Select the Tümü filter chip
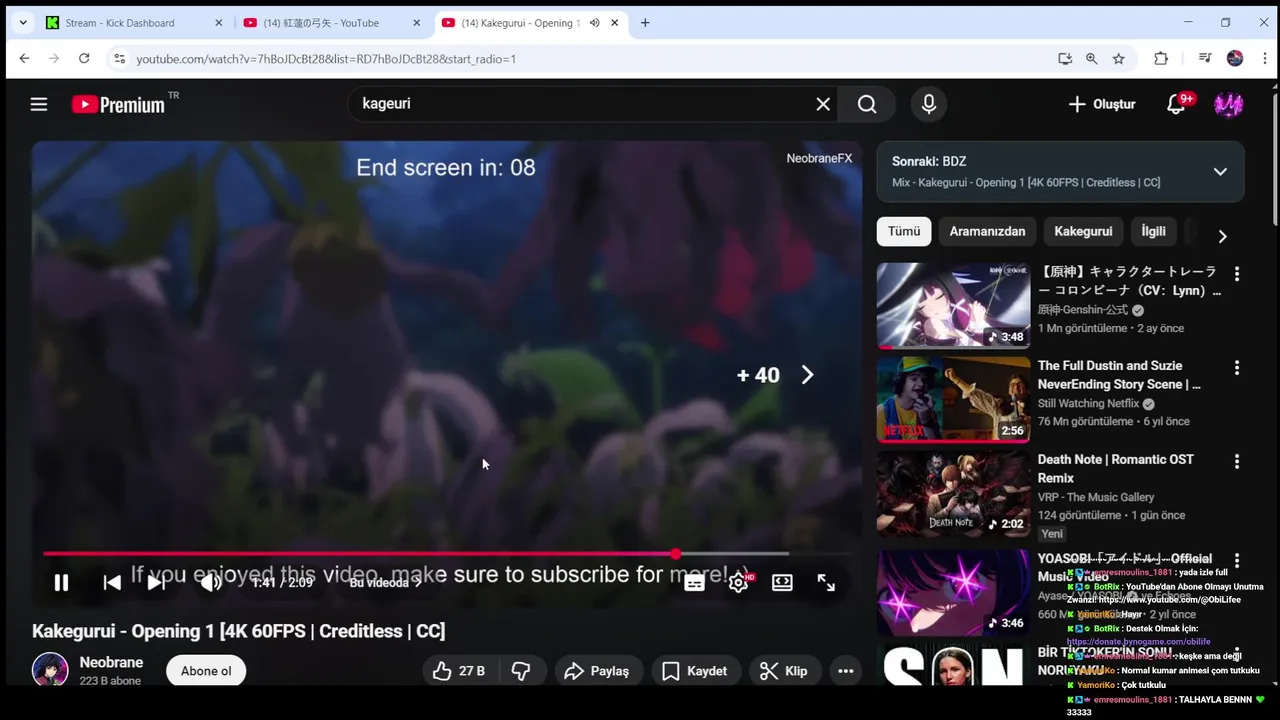Screen dimensions: 1280x720 pyautogui.click(x=904, y=231)
